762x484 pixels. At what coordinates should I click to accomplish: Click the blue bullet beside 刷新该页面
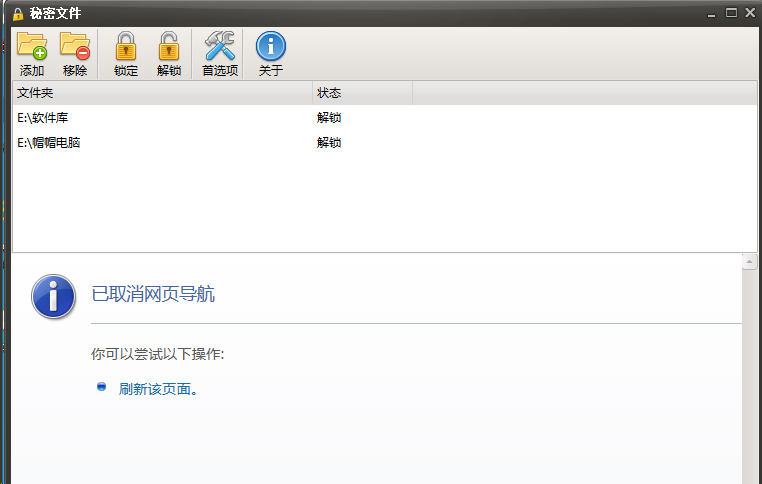tap(101, 387)
